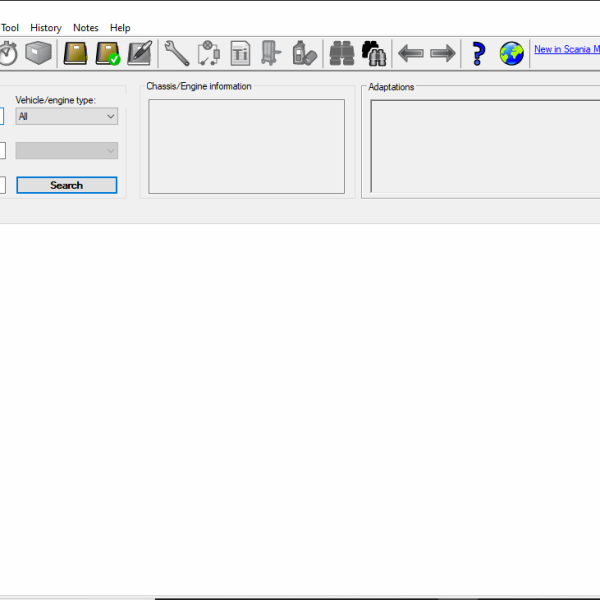Click the stopwatch icon in the toolbar
The image size is (600, 600).
pos(8,53)
